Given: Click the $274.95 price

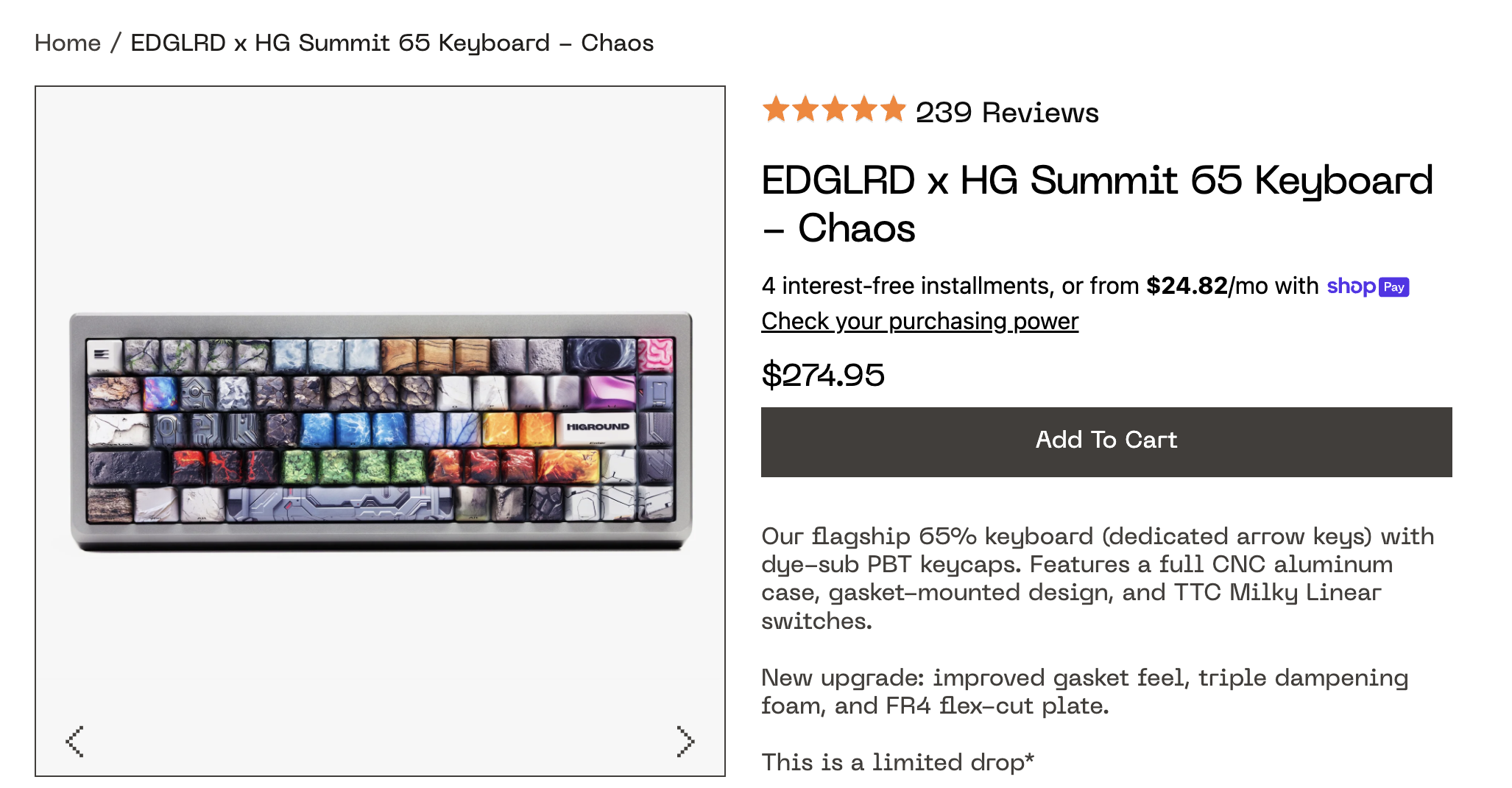Looking at the screenshot, I should point(822,375).
